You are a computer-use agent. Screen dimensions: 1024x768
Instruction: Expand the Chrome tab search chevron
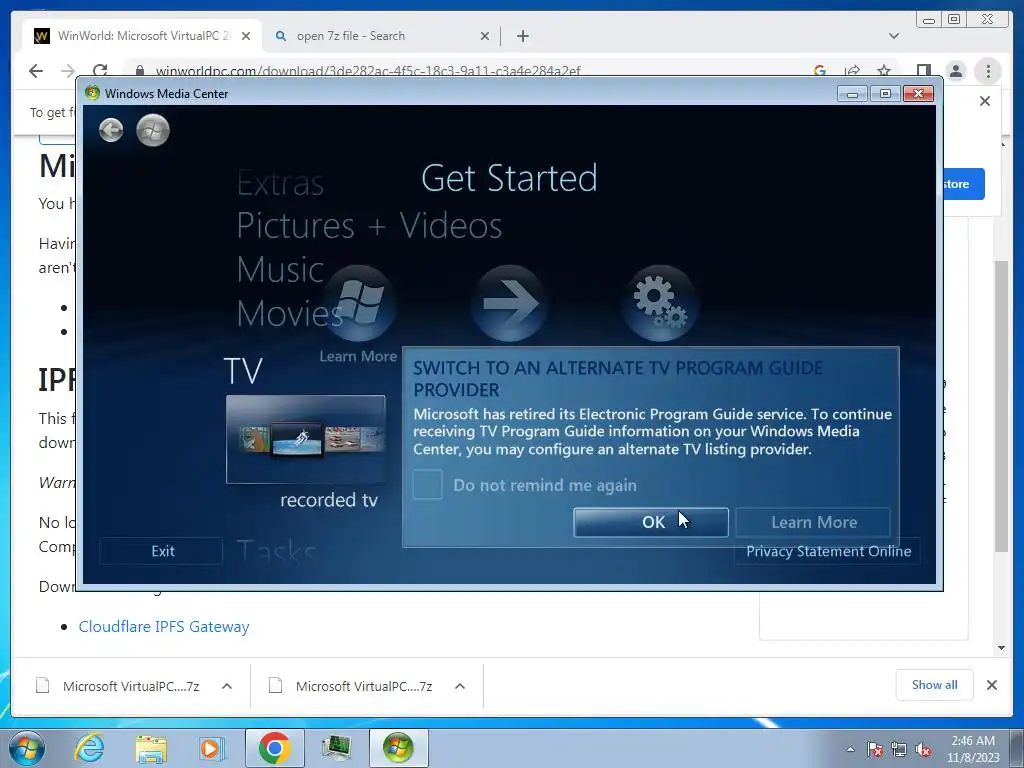pyautogui.click(x=894, y=36)
